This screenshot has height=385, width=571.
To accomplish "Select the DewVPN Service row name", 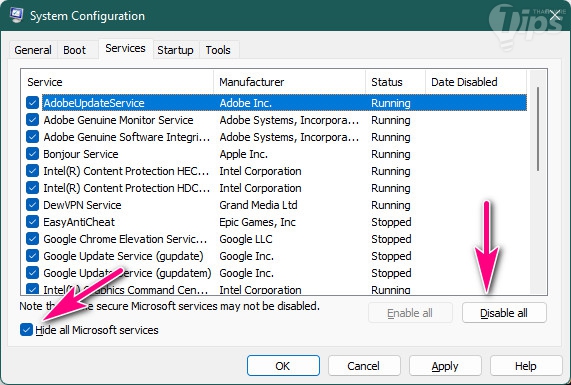I will coord(82,205).
